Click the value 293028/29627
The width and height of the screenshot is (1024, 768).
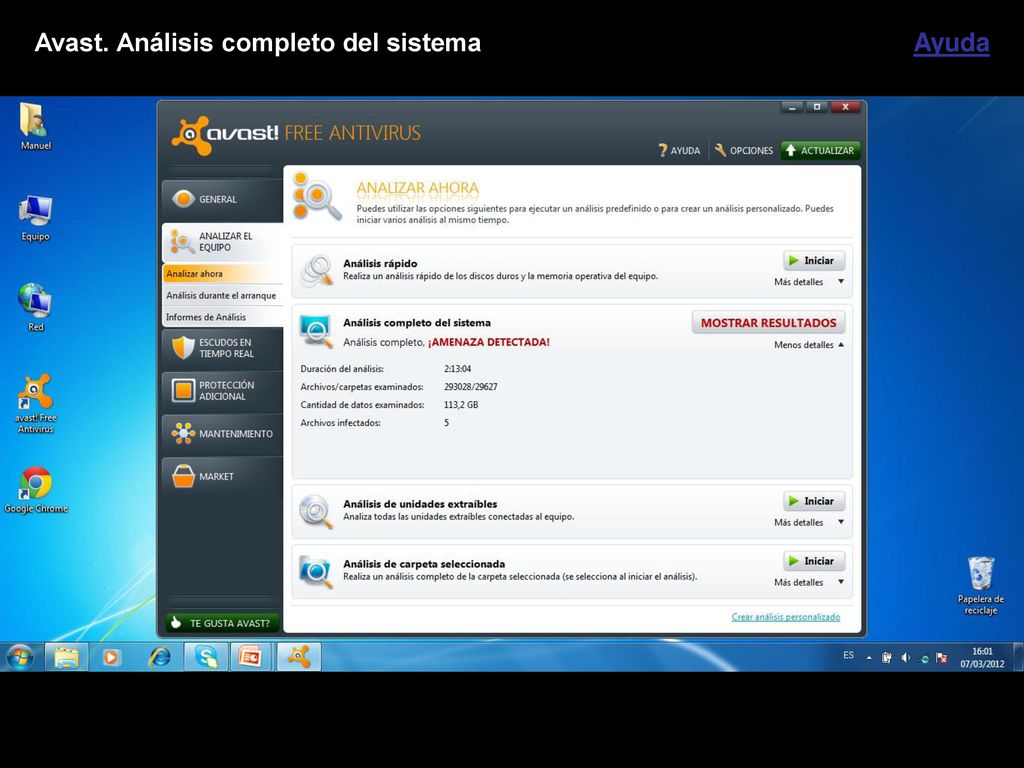pos(470,387)
